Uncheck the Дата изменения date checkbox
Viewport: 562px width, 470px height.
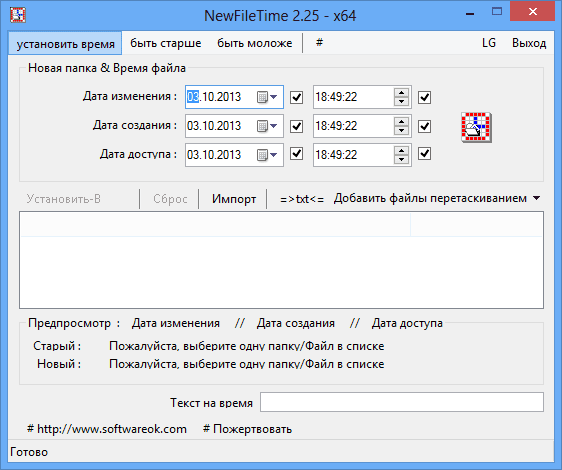(296, 97)
